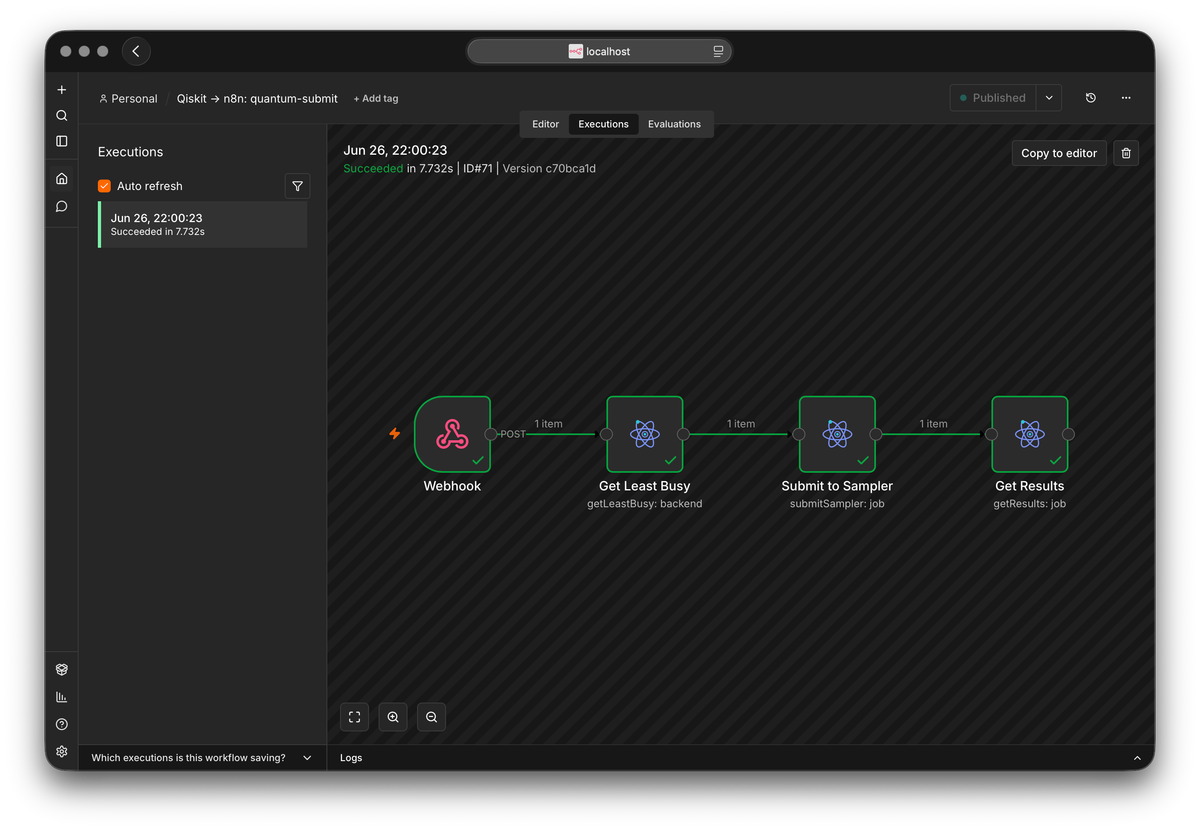1200x830 pixels.
Task: Click the '1 item' label after Webhook
Action: 548,424
